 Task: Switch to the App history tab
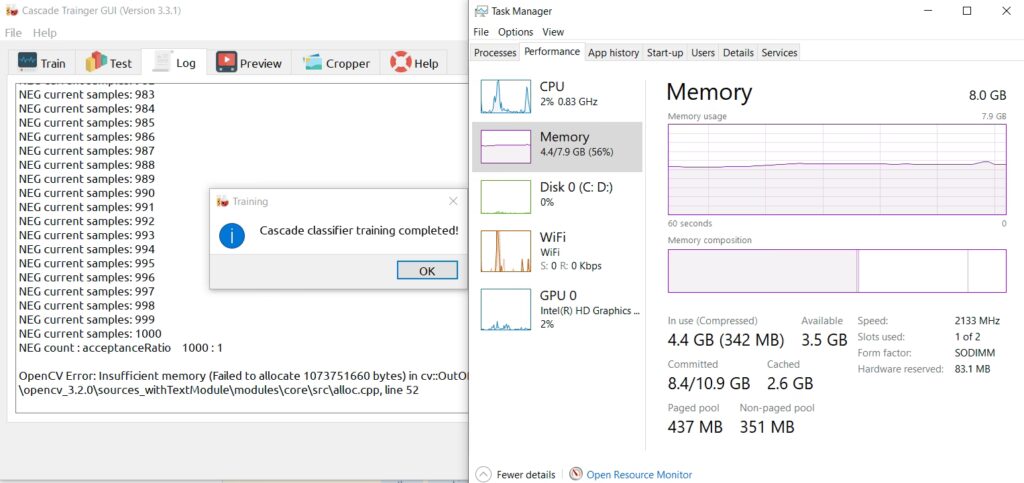pos(613,53)
